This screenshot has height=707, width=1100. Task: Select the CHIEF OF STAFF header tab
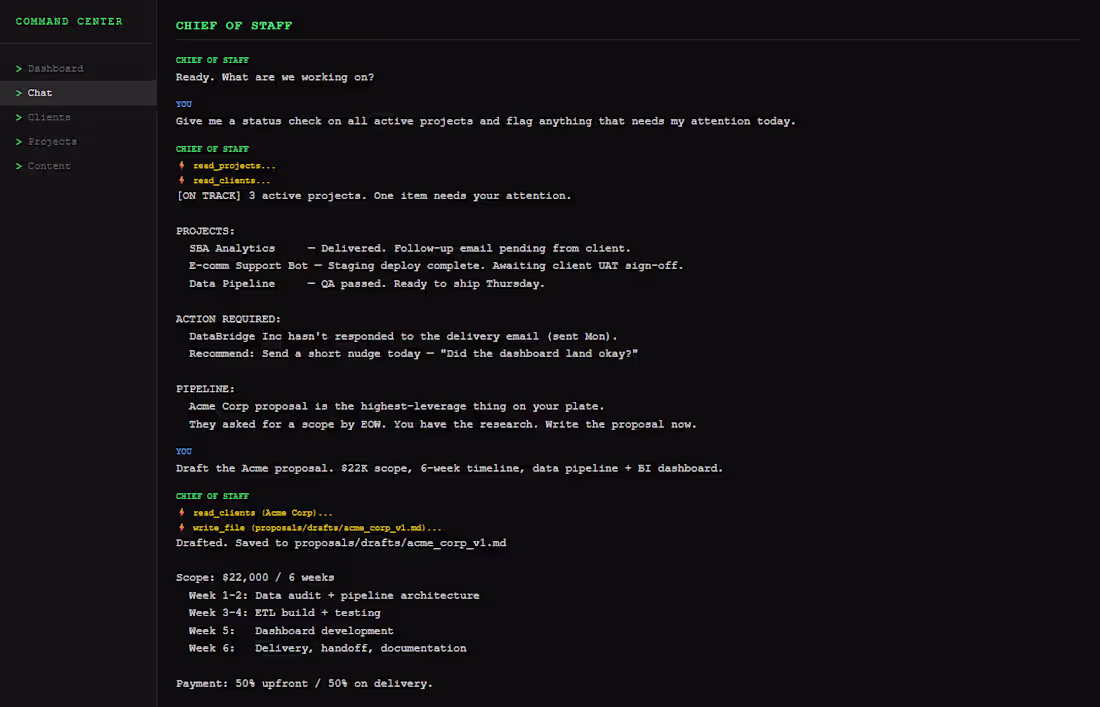[234, 25]
